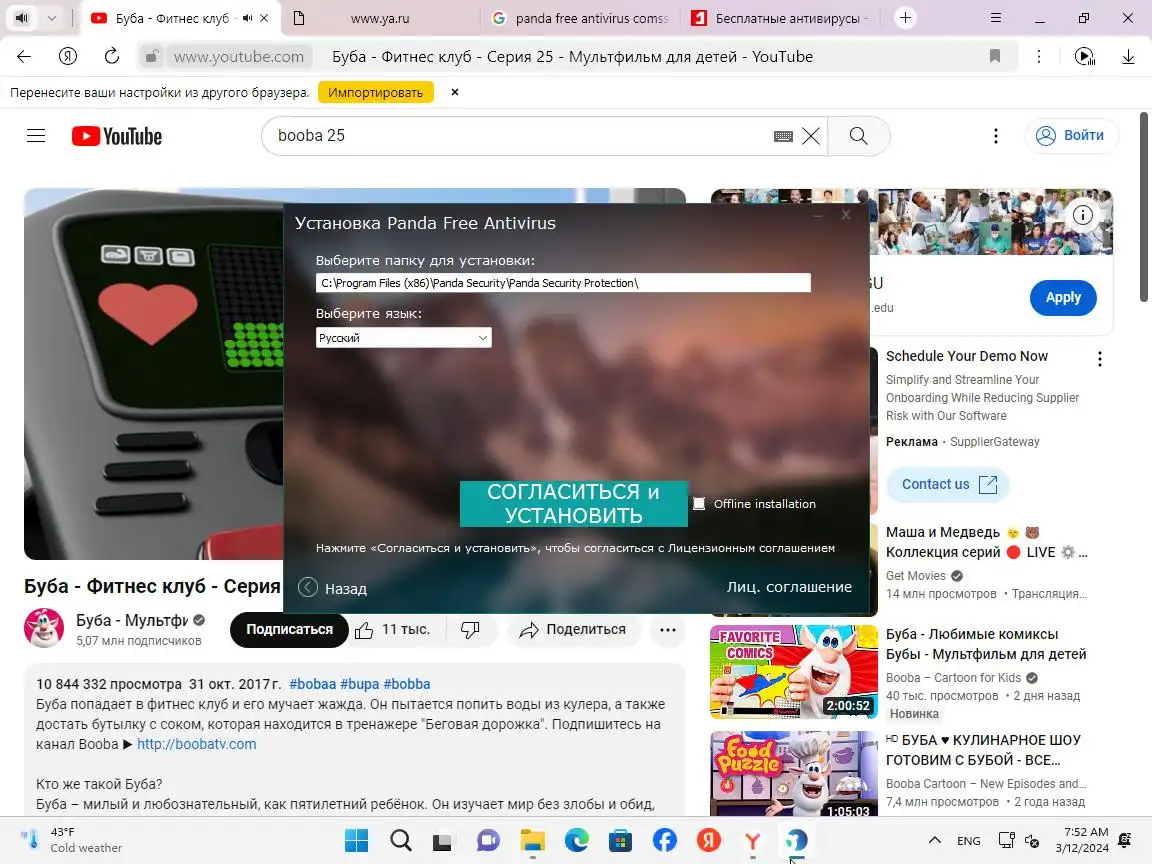Open options for Schedule Your Demo ad
This screenshot has height=864, width=1152.
(x=1099, y=359)
